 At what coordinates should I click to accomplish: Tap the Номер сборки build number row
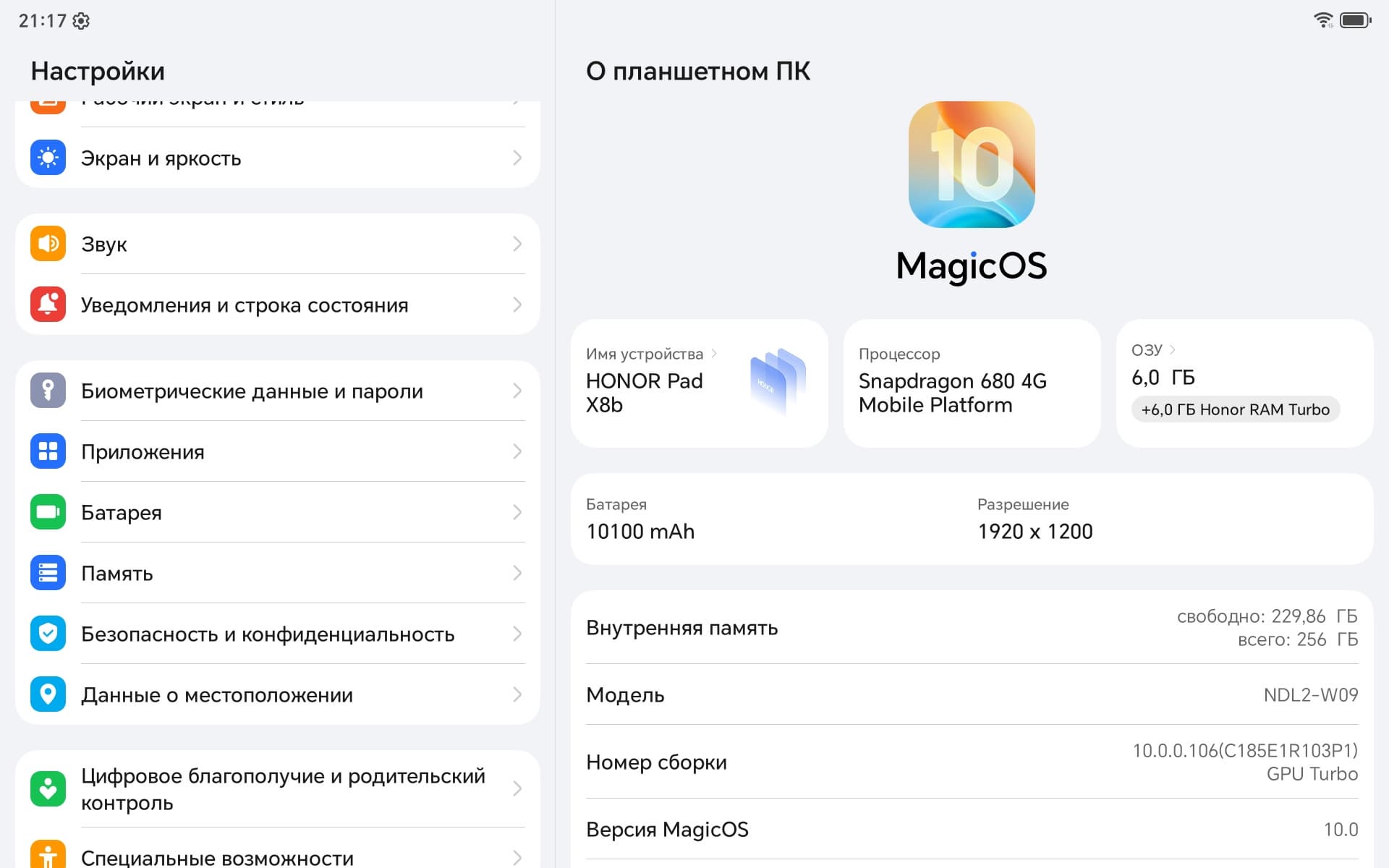(971, 762)
